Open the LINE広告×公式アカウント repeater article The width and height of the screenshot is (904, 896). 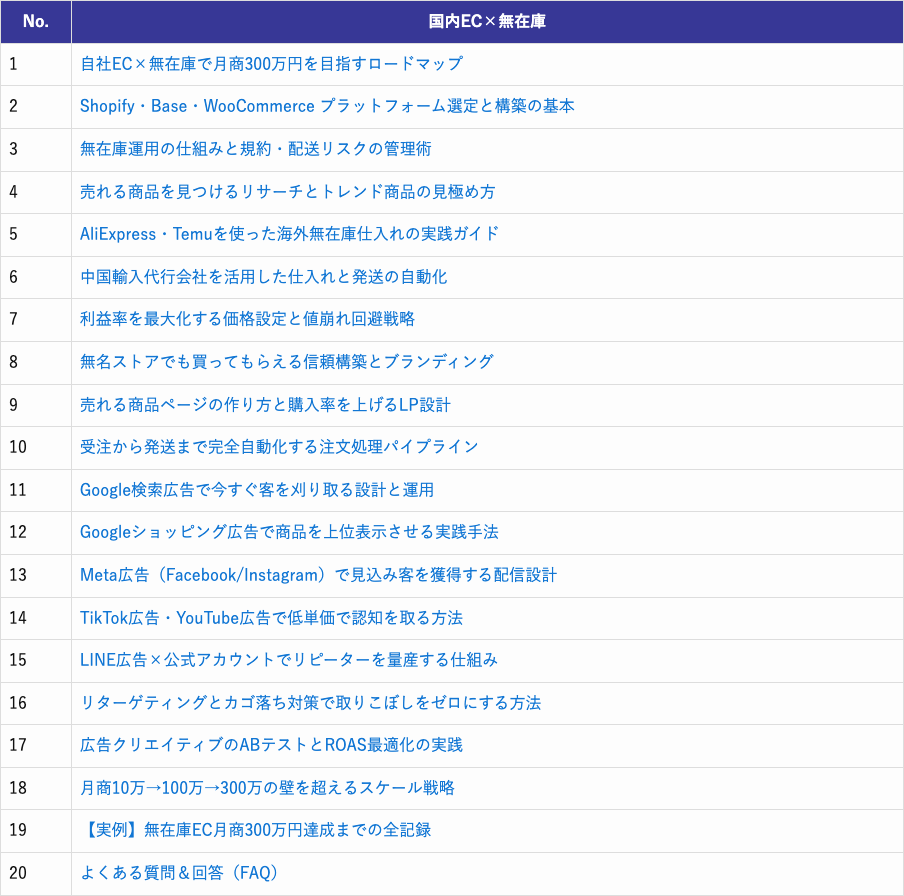pyautogui.click(x=282, y=661)
